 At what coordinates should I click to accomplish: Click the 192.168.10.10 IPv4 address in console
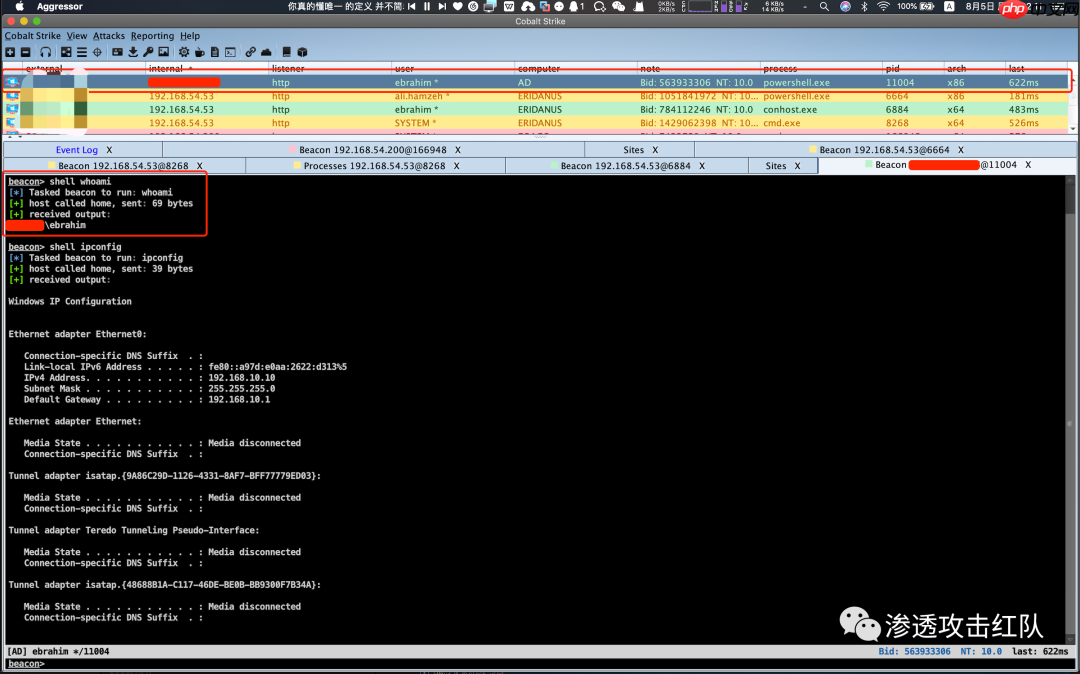coord(242,378)
